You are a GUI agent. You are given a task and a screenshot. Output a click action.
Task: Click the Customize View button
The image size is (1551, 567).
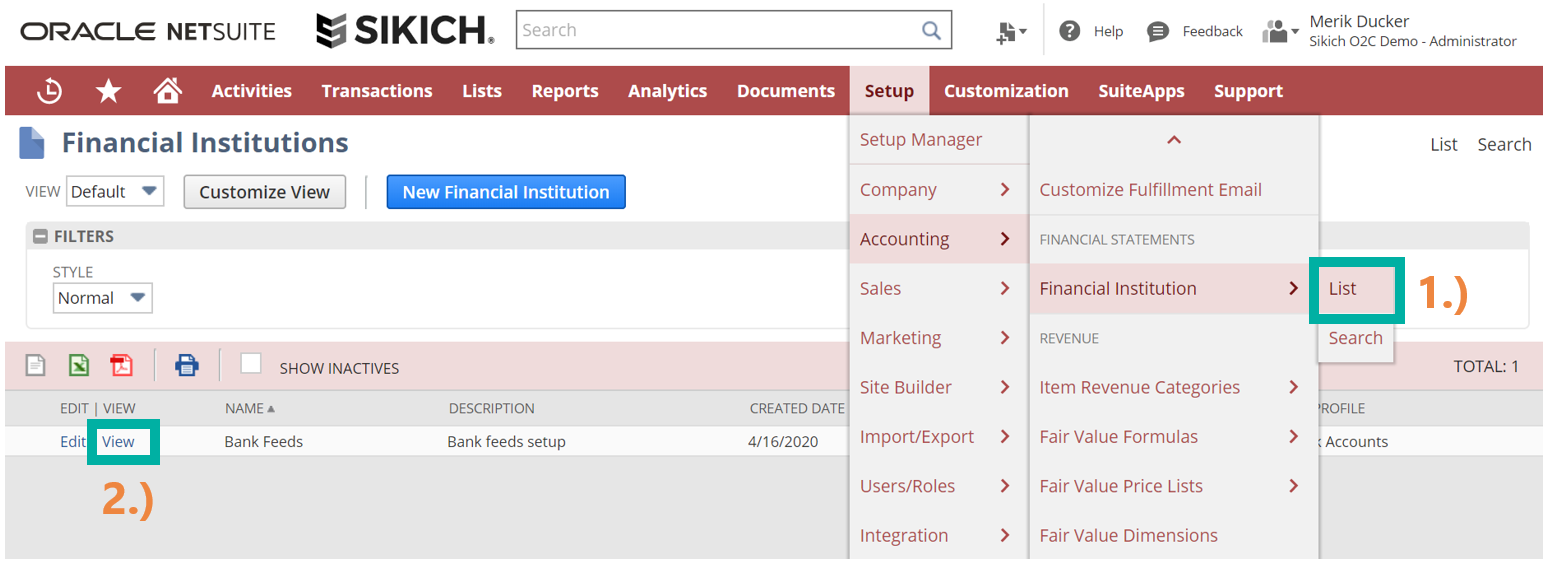coord(264,192)
